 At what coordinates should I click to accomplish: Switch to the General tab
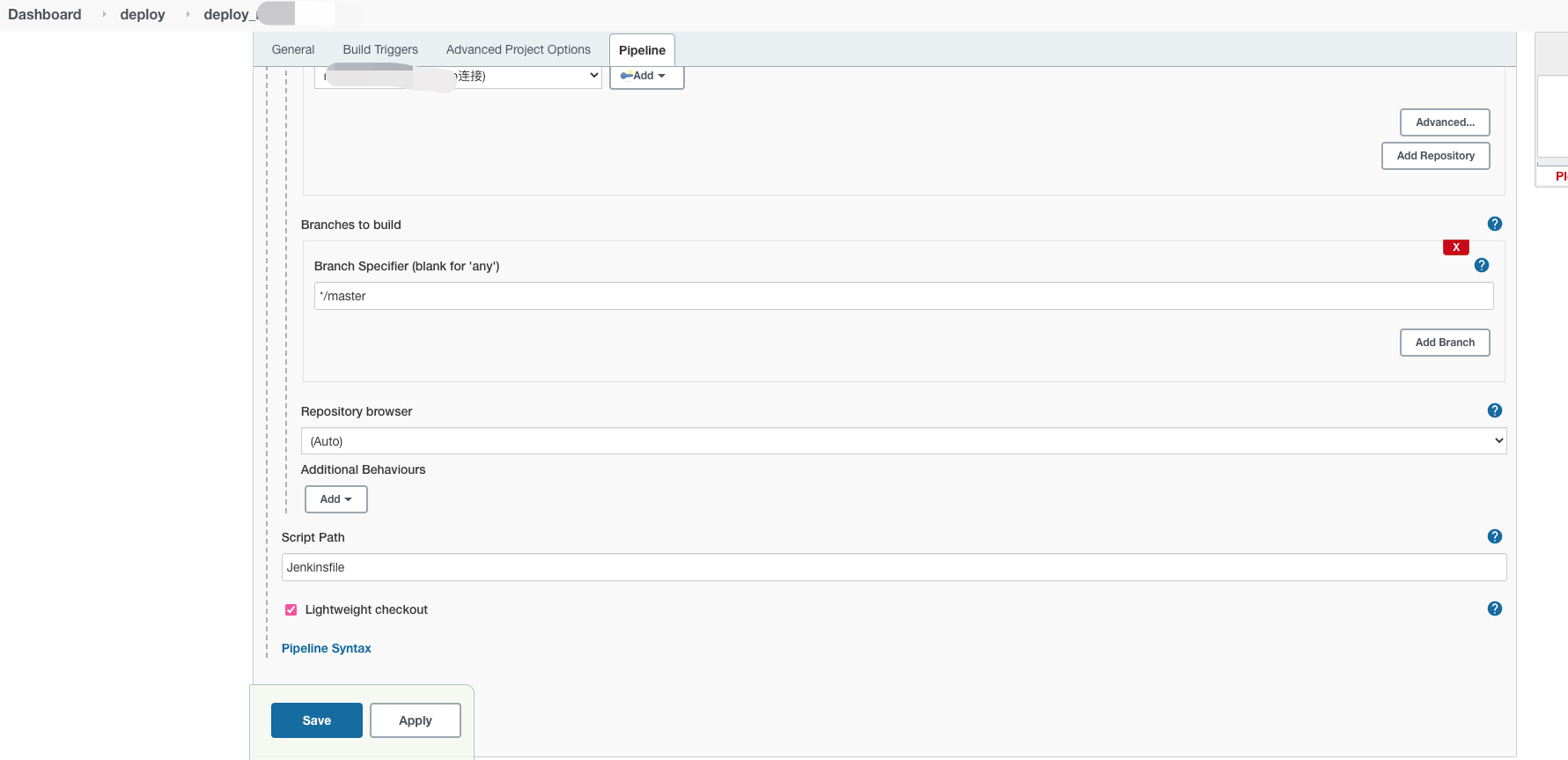click(x=293, y=49)
